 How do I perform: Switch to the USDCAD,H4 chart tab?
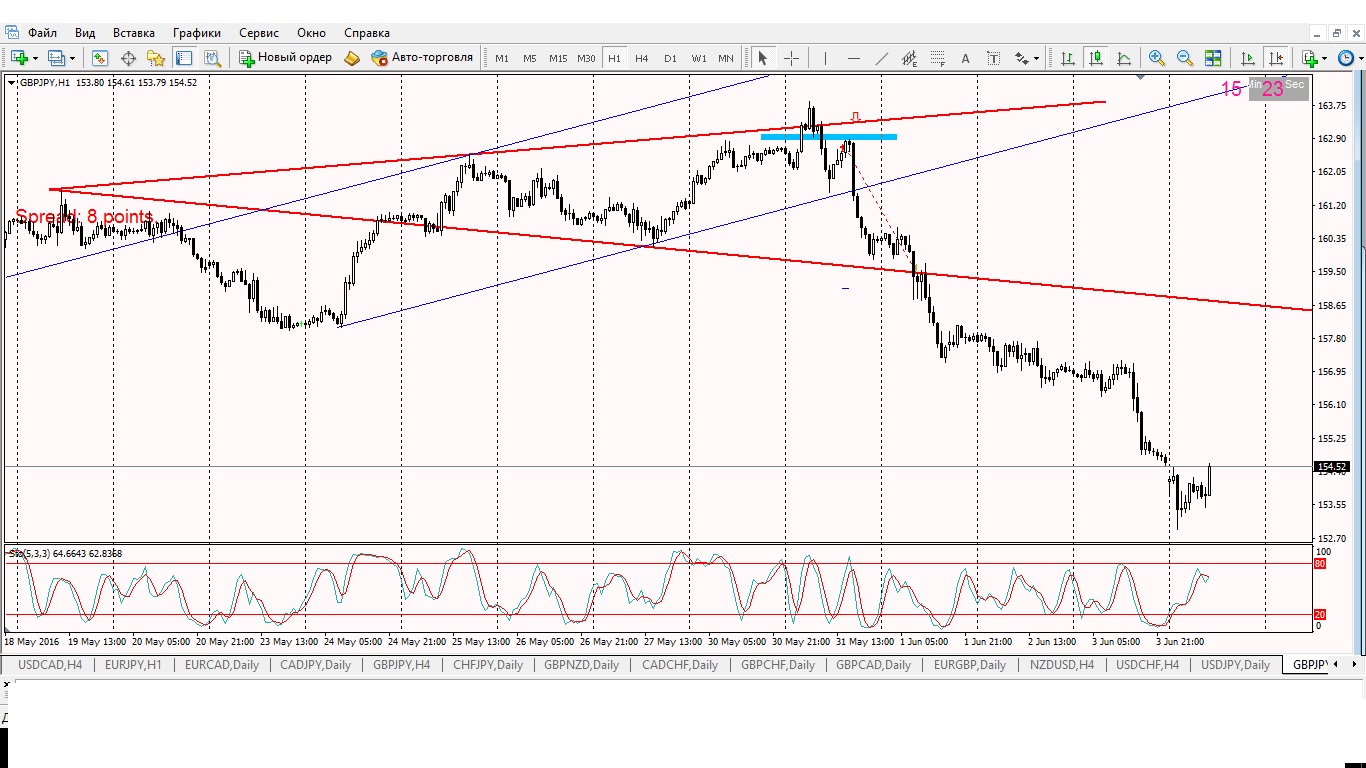click(x=50, y=664)
